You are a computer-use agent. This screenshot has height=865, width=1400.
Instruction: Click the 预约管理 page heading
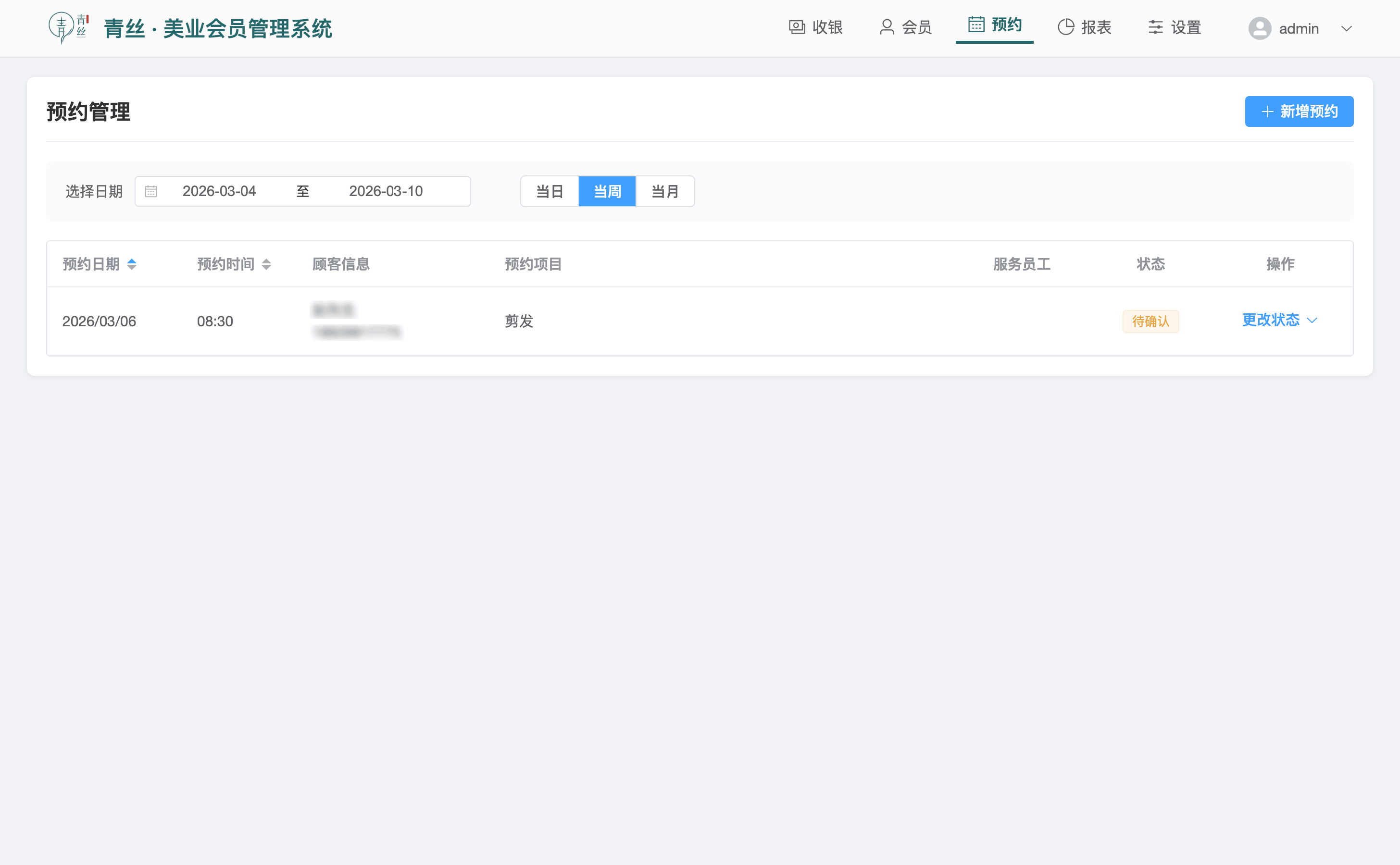point(88,111)
